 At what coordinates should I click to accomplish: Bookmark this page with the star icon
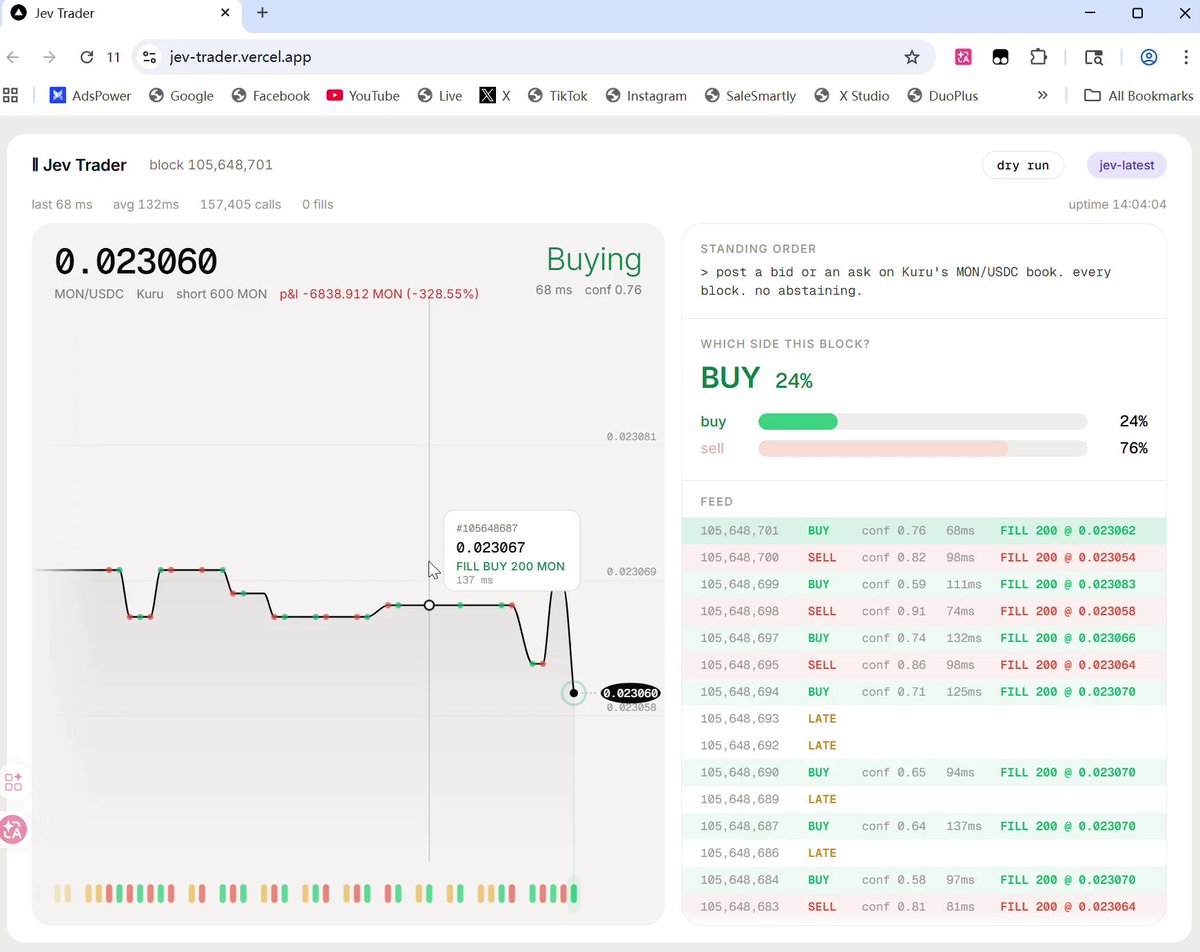(912, 57)
